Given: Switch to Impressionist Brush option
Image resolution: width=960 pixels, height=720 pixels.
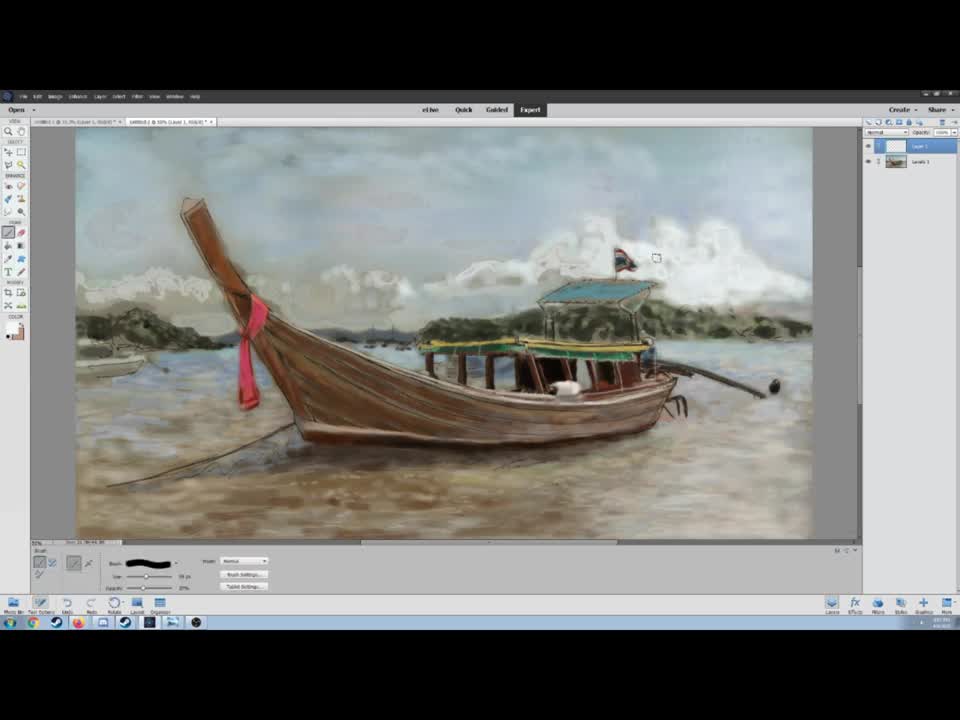Looking at the screenshot, I should point(53,563).
